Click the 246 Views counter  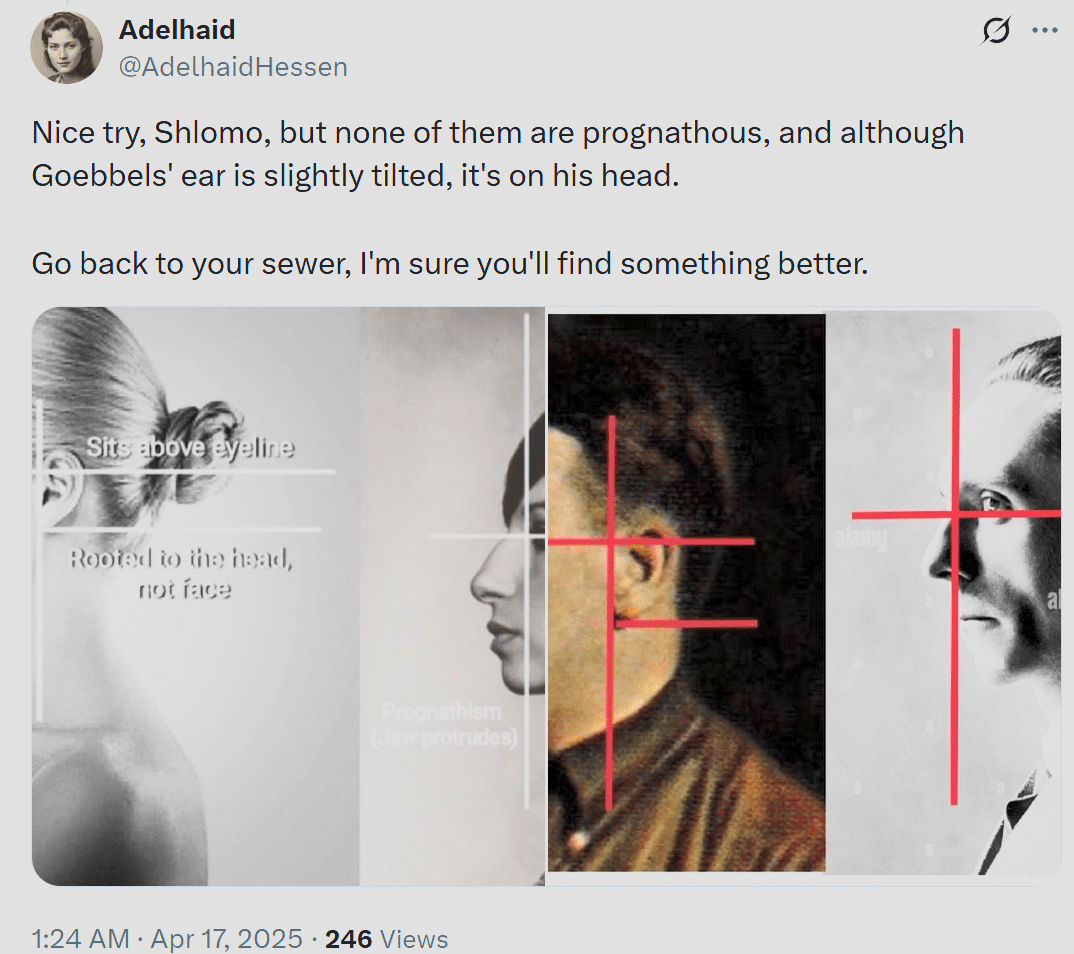coord(386,939)
